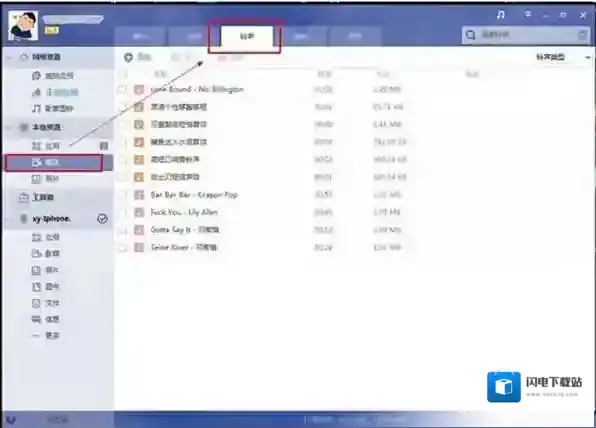Viewport: 596px width, 428px height.
Task: Click the song icon of 'Gotta Say It' row
Action: [139, 230]
